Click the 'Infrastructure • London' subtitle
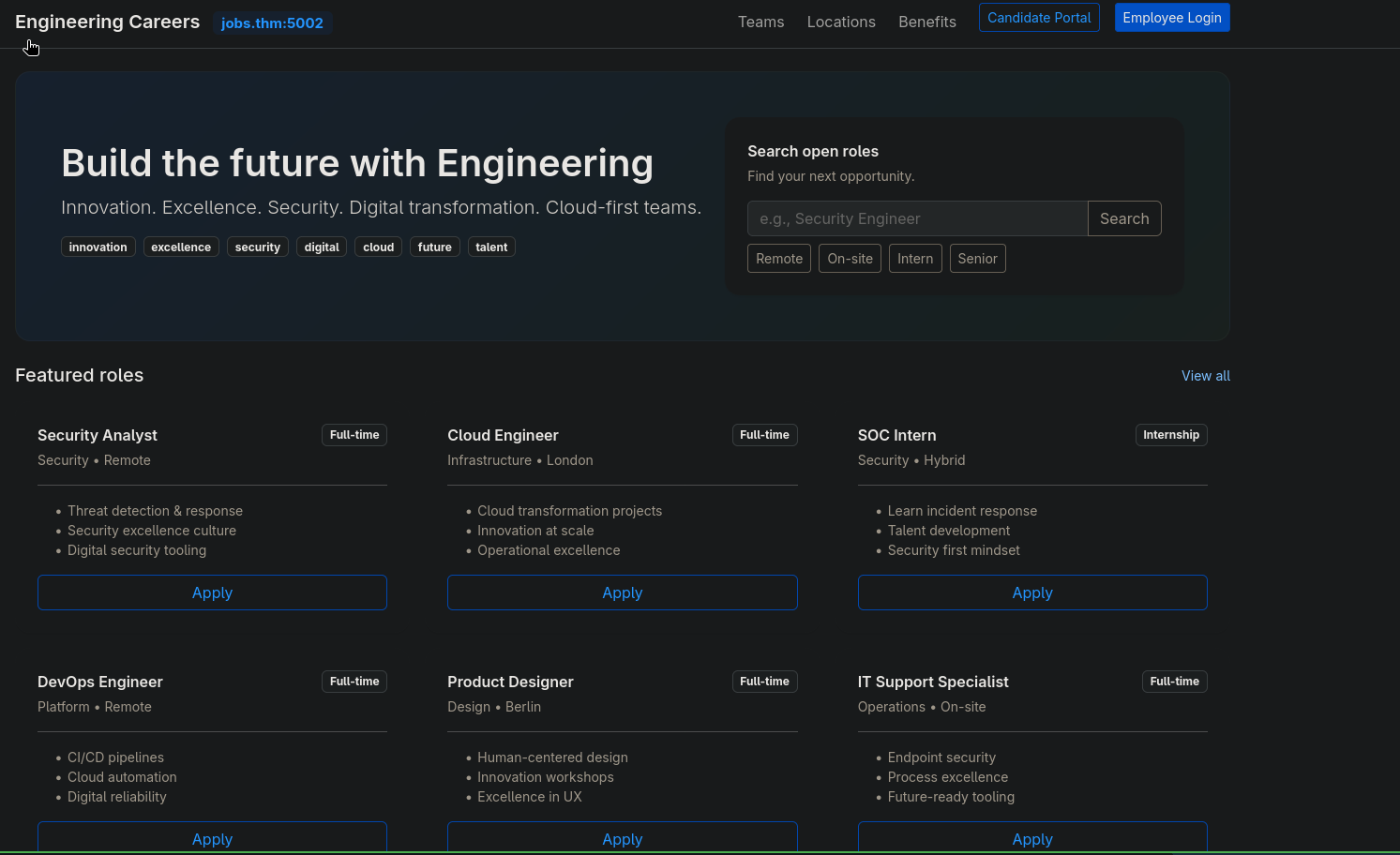 pos(520,460)
